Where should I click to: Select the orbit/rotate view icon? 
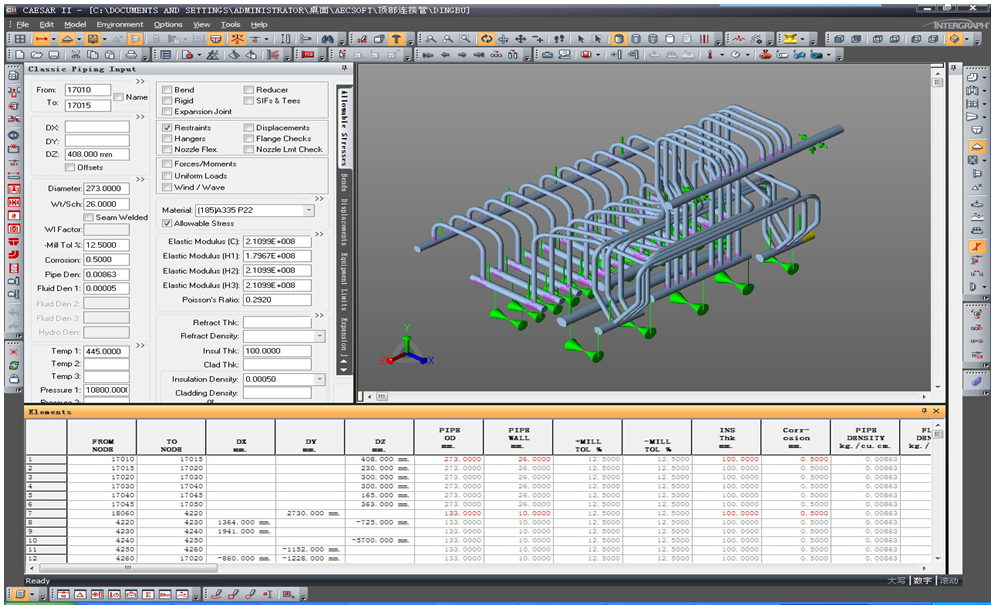(x=486, y=39)
